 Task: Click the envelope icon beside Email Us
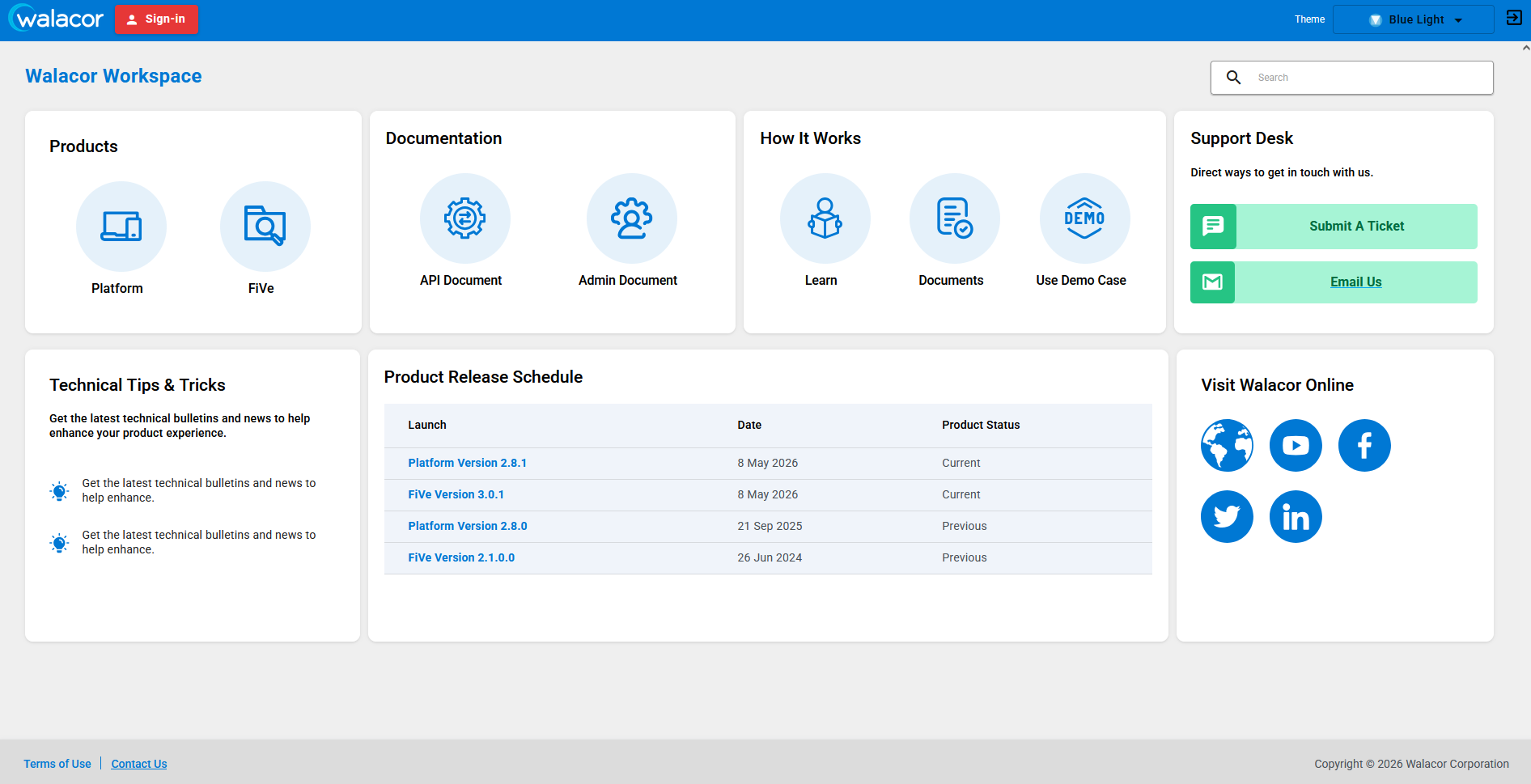coord(1213,282)
